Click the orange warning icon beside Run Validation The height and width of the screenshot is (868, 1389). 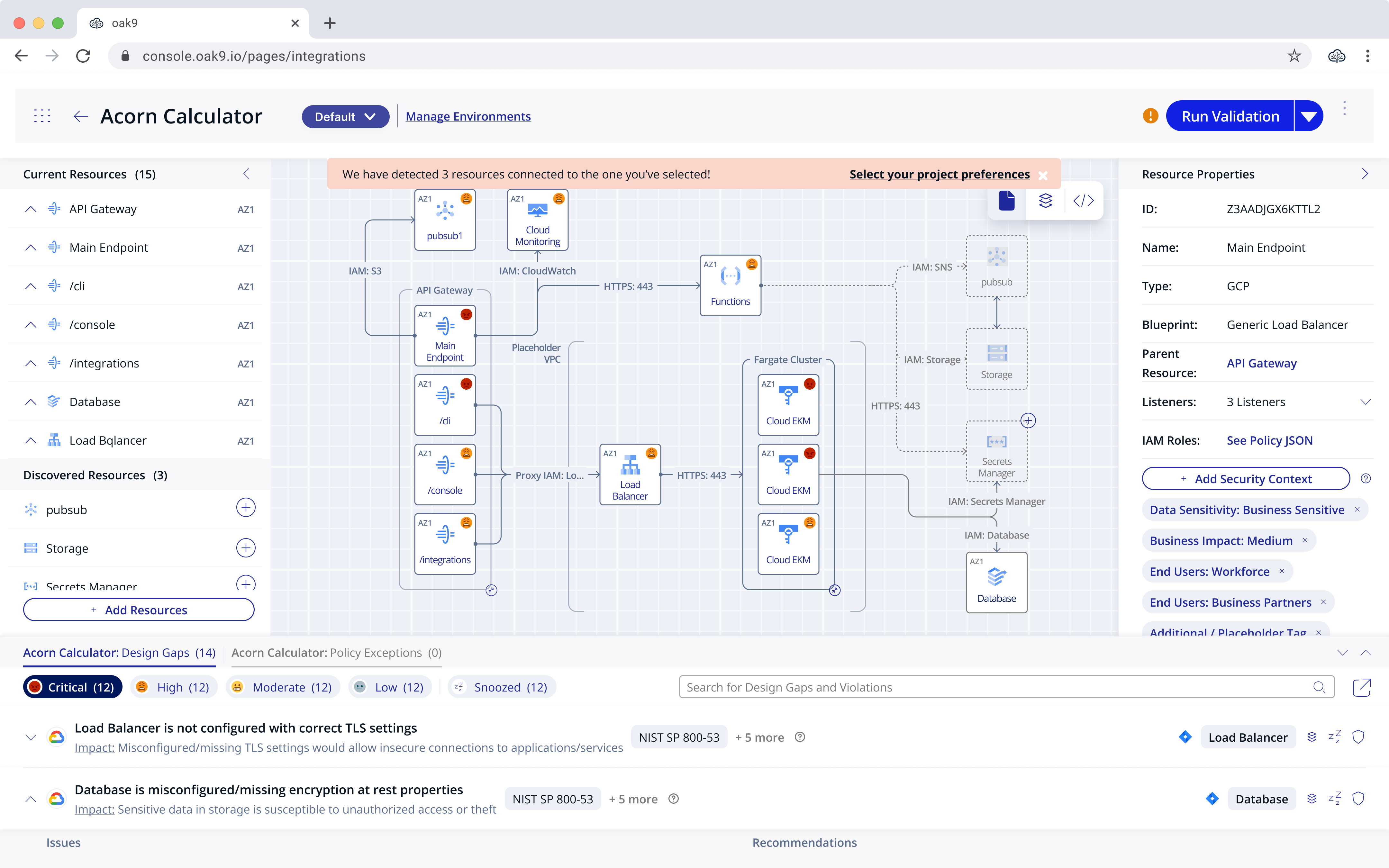pos(1150,116)
